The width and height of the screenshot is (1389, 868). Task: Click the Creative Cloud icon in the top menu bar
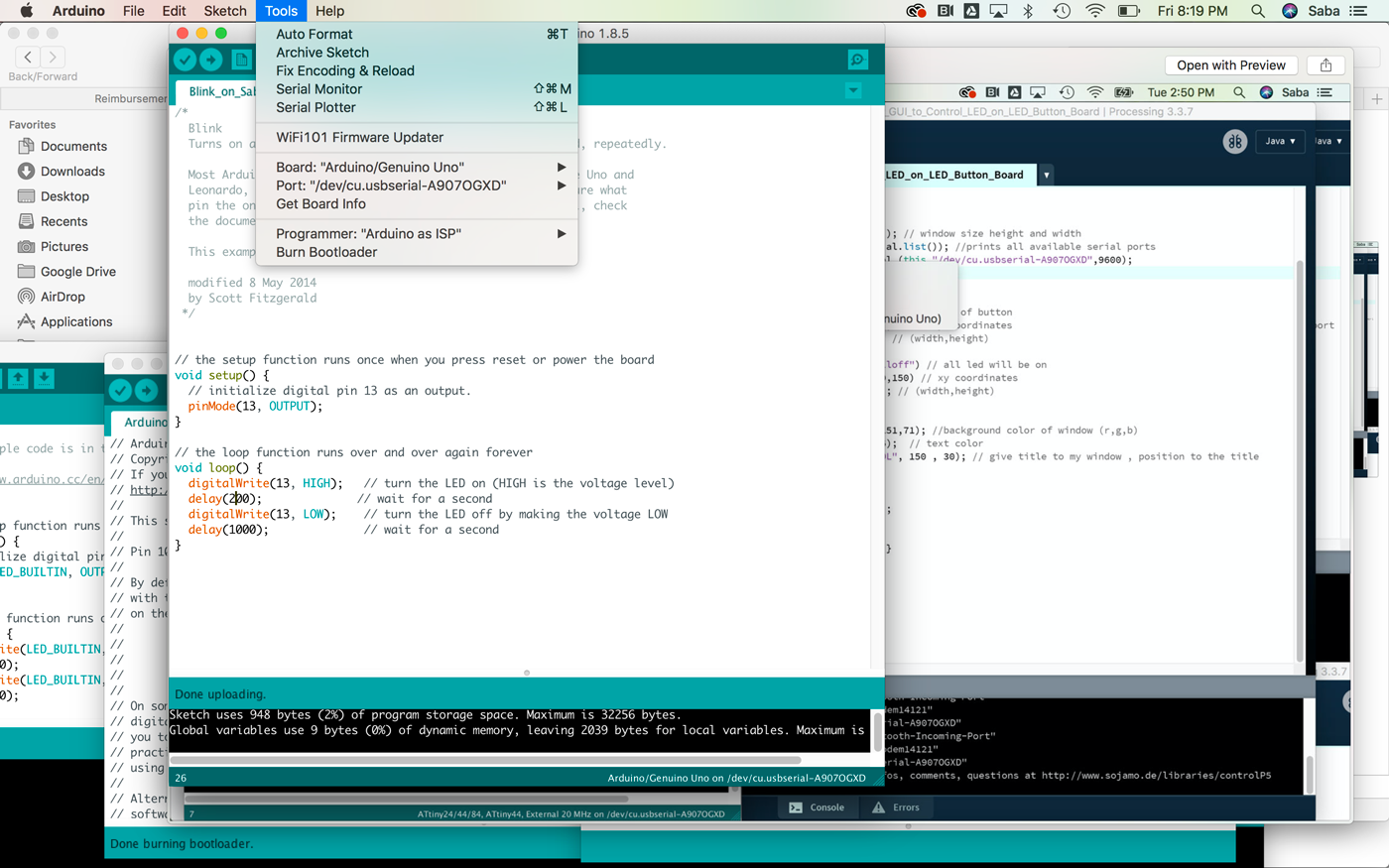pyautogui.click(x=916, y=11)
